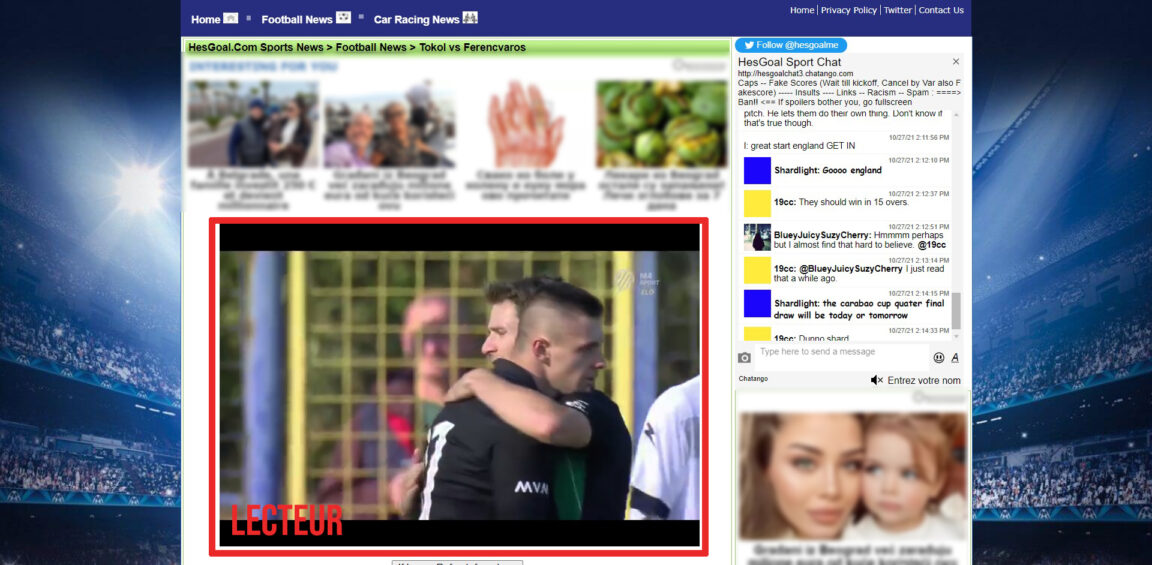Click the house icon beside Home
Screen dimensions: 1152x565
[231, 18]
